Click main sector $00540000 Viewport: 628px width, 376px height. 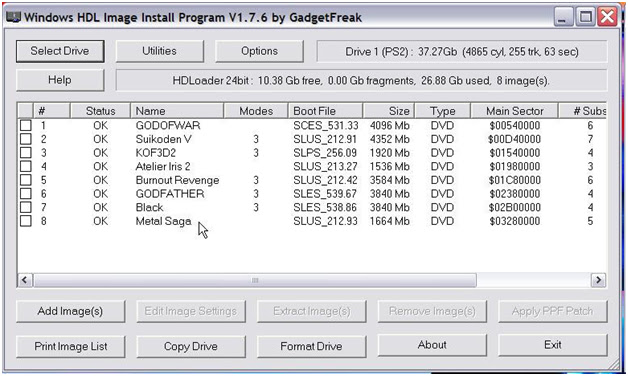point(515,125)
